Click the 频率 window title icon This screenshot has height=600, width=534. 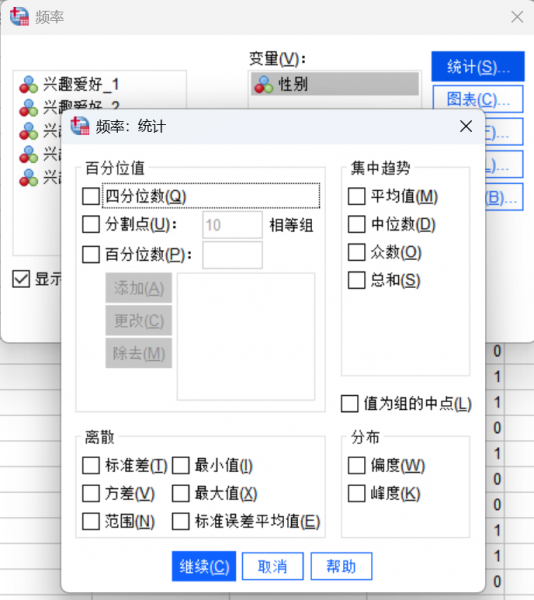[x=19, y=16]
